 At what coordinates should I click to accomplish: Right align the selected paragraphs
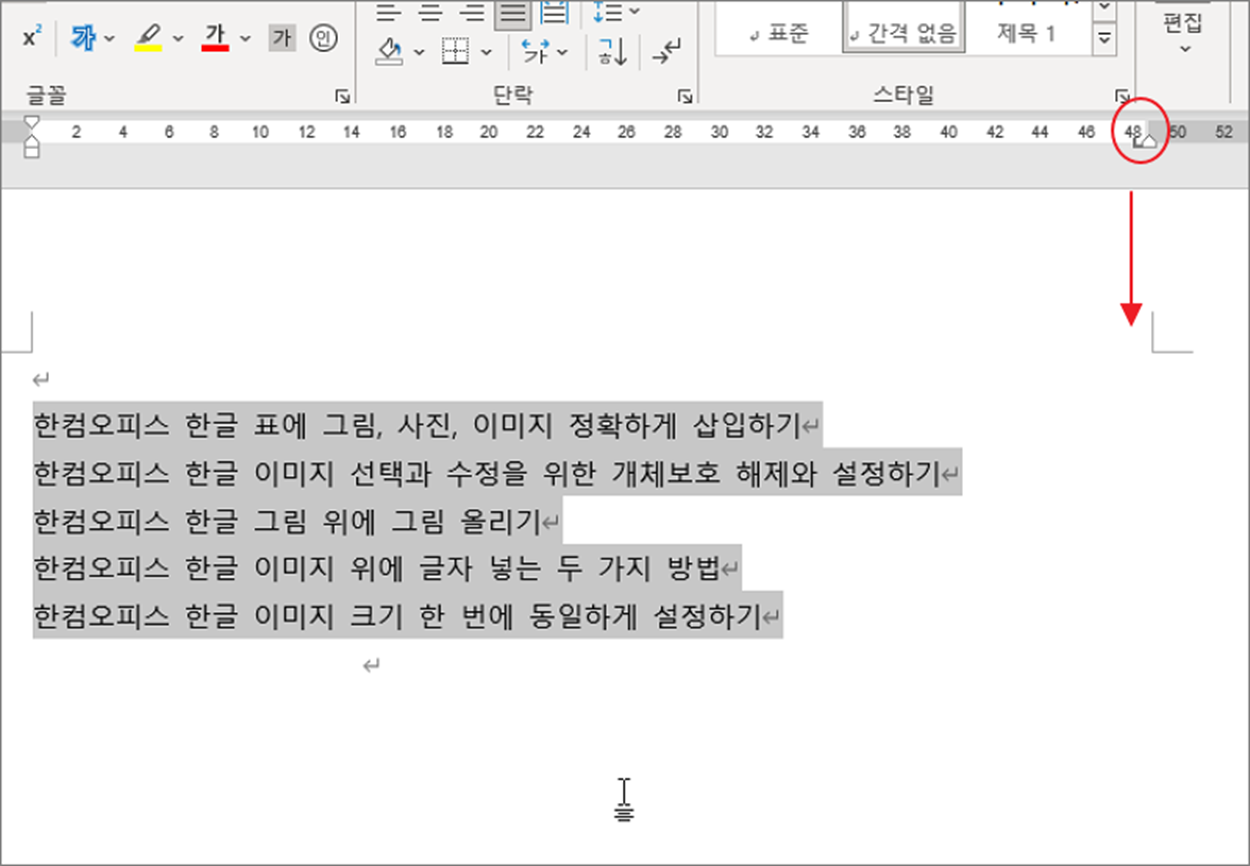tap(474, 11)
